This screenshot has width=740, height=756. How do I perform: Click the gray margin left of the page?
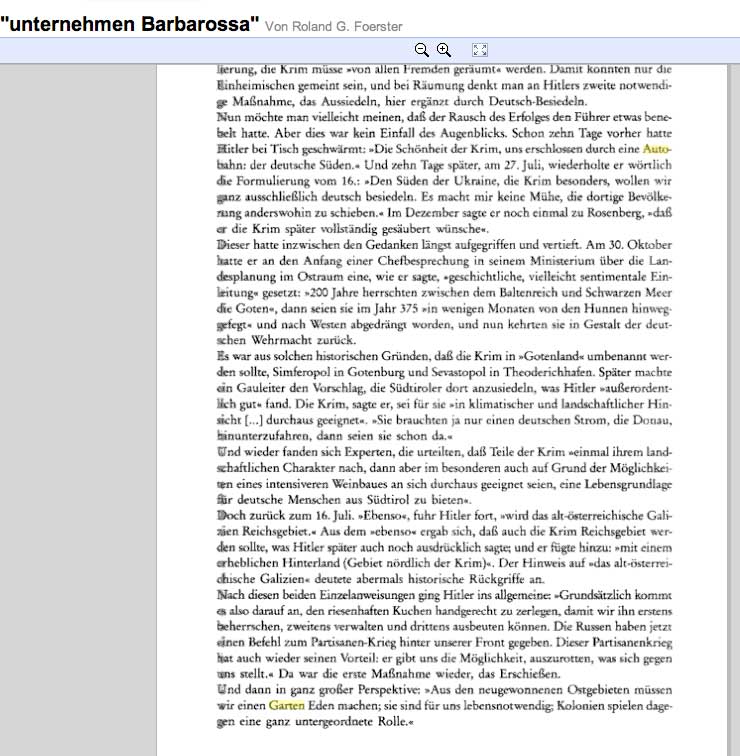[78, 400]
